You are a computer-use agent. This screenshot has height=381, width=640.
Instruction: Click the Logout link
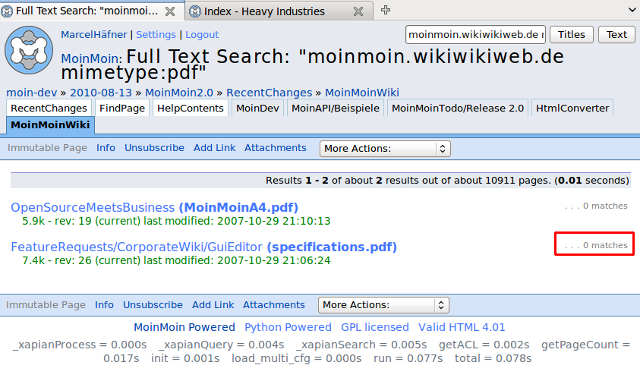tap(202, 35)
